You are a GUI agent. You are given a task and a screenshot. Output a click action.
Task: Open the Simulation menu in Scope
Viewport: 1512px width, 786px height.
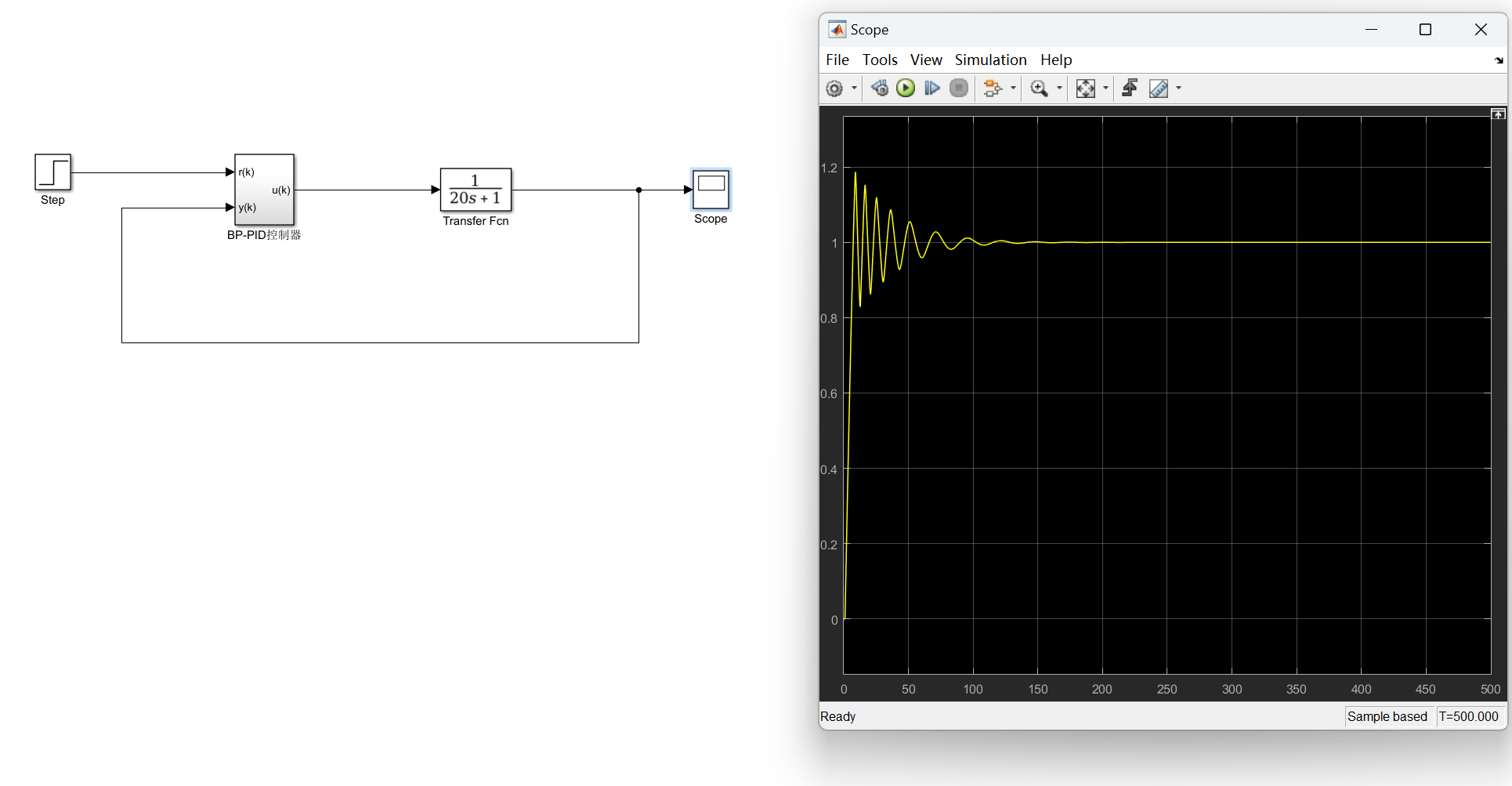(990, 60)
